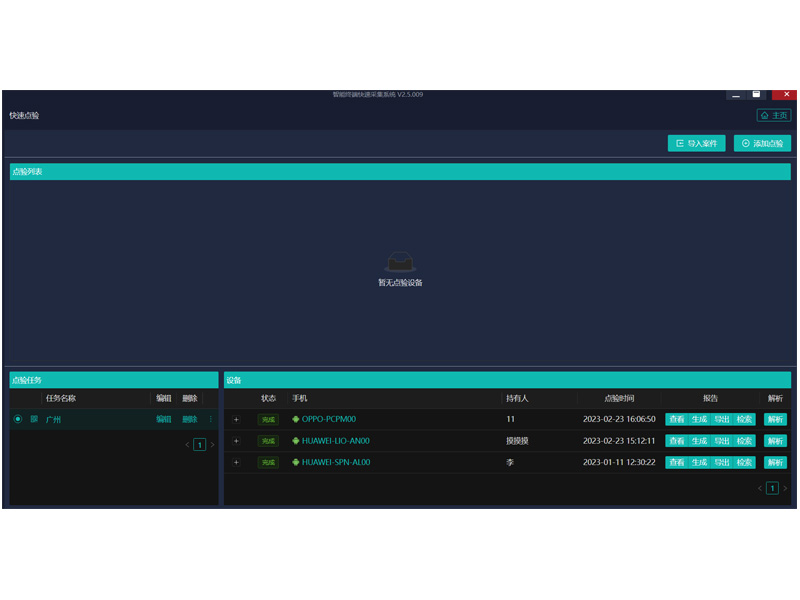Click 查看 button for OPPO-PCPM00

click(677, 419)
